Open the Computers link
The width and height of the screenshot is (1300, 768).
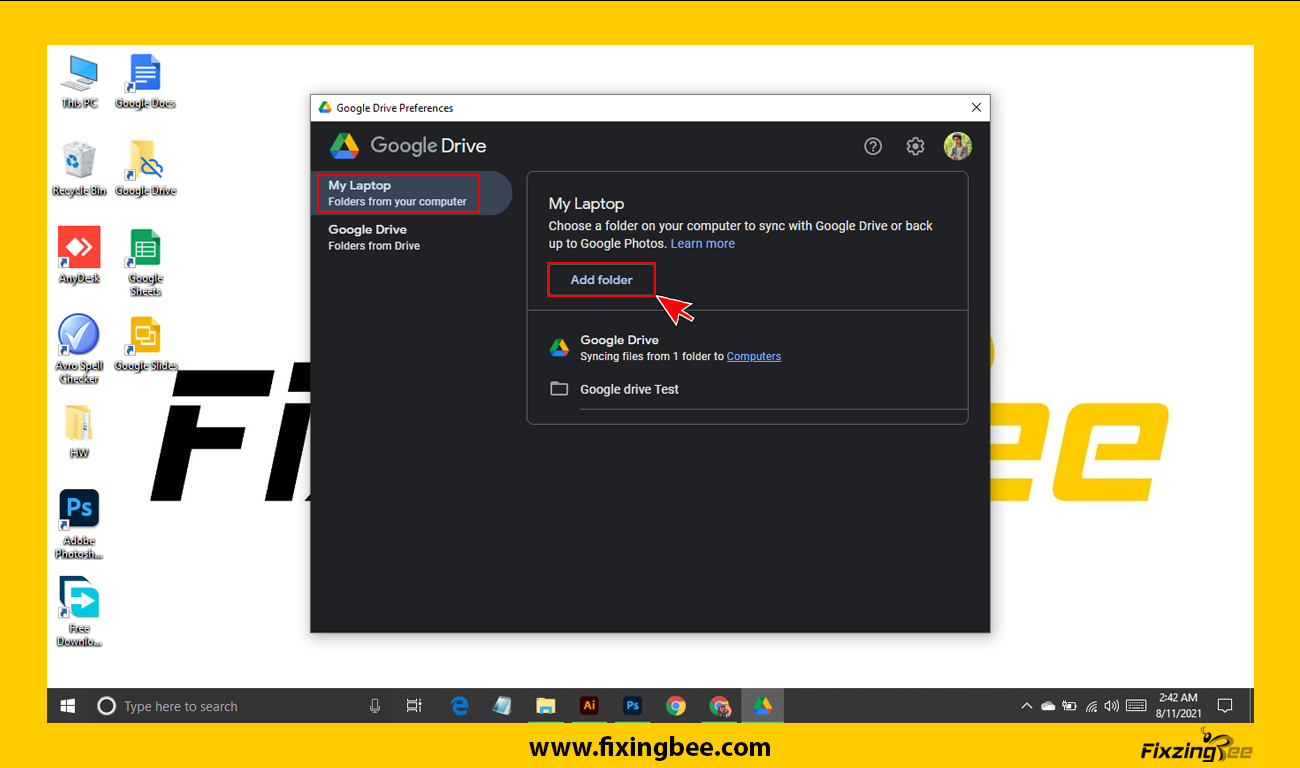coord(753,357)
